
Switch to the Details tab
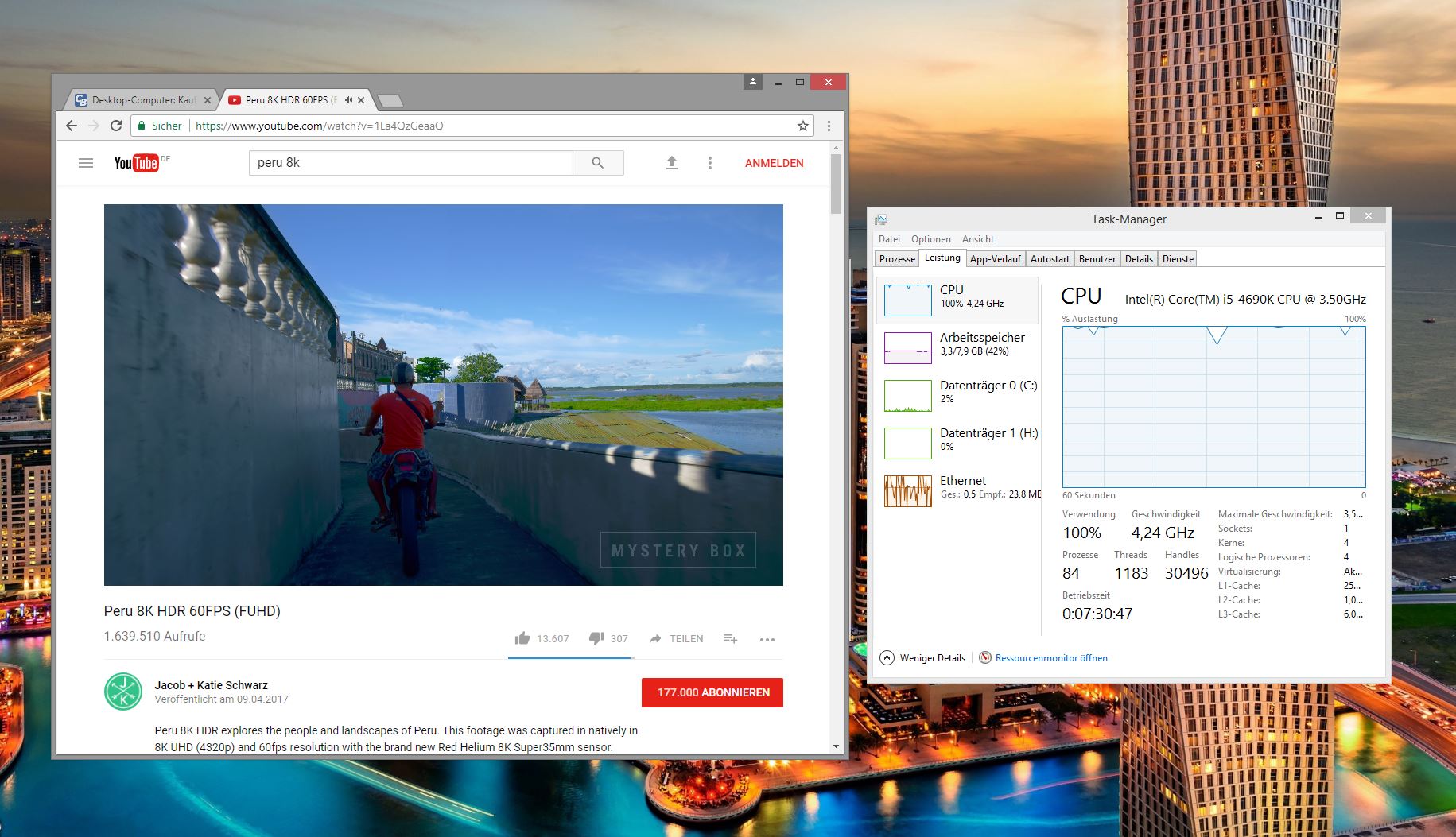pos(1139,259)
